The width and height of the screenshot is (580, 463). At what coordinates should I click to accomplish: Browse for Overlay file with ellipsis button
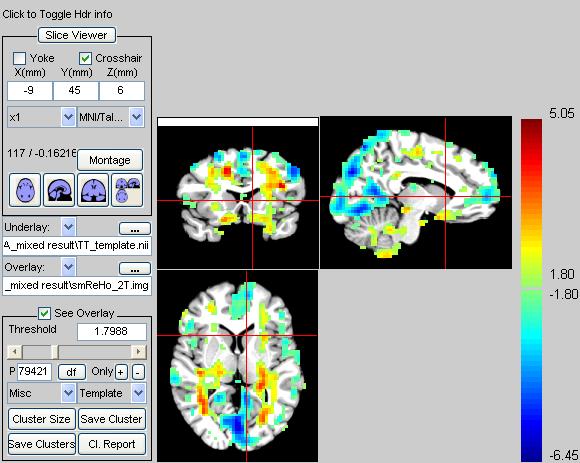tap(135, 269)
